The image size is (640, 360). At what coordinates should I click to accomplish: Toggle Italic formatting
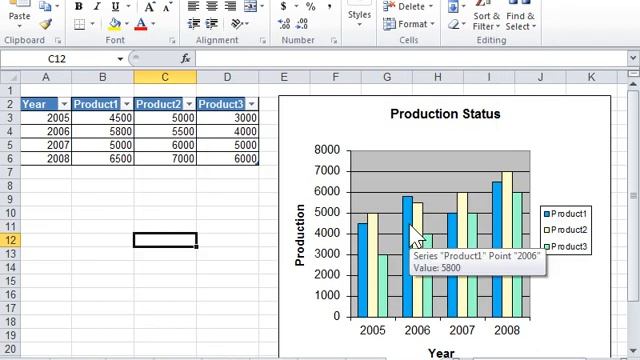click(97, 6)
